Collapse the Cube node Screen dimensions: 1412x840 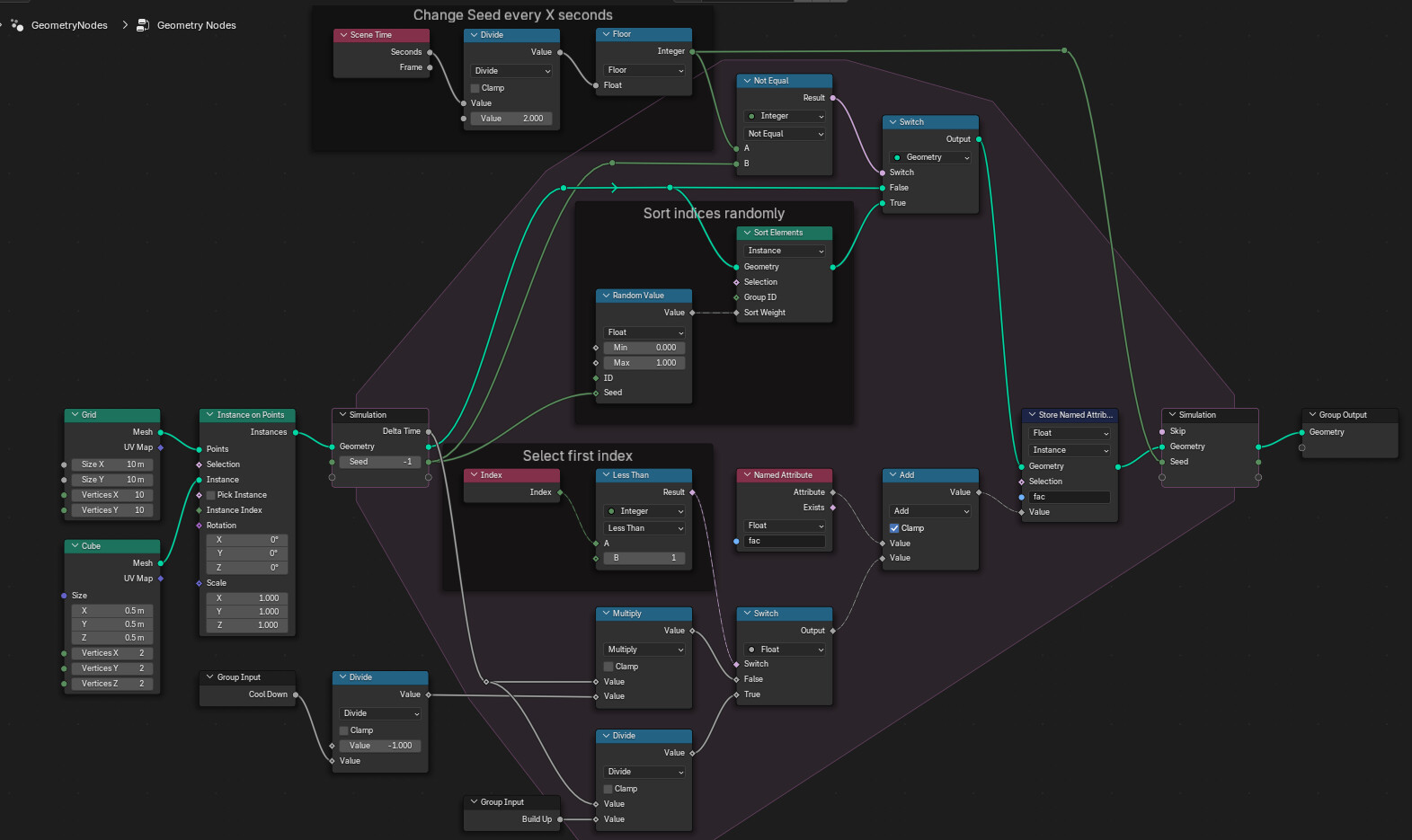tap(75, 546)
